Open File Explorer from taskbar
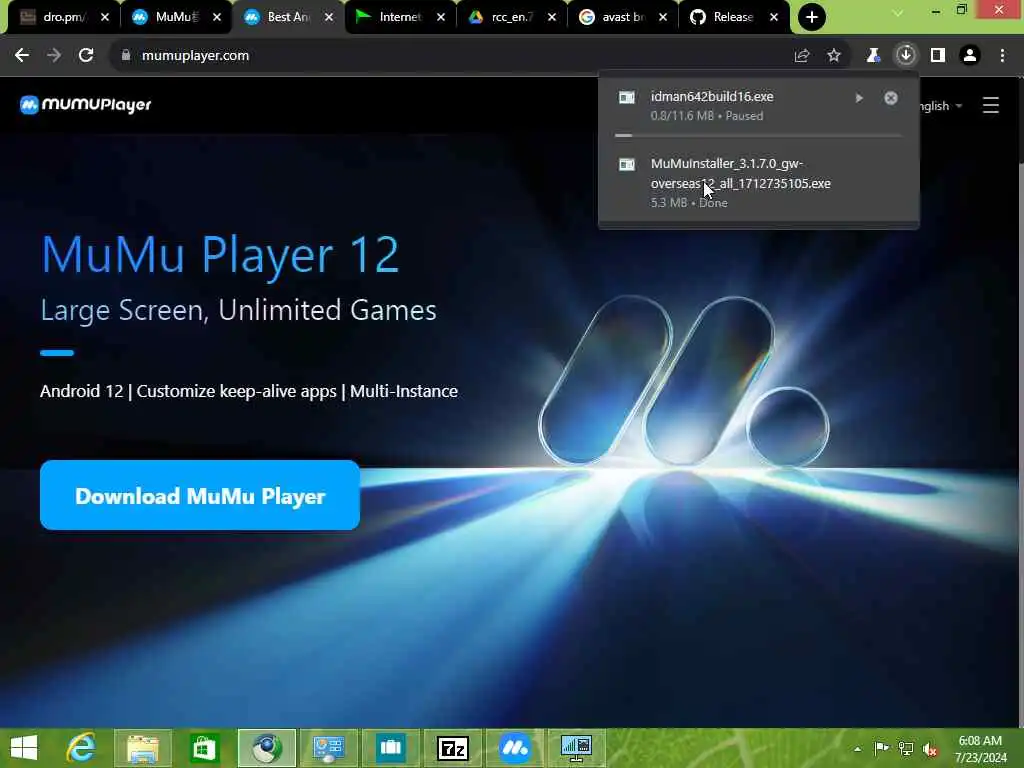 [143, 748]
